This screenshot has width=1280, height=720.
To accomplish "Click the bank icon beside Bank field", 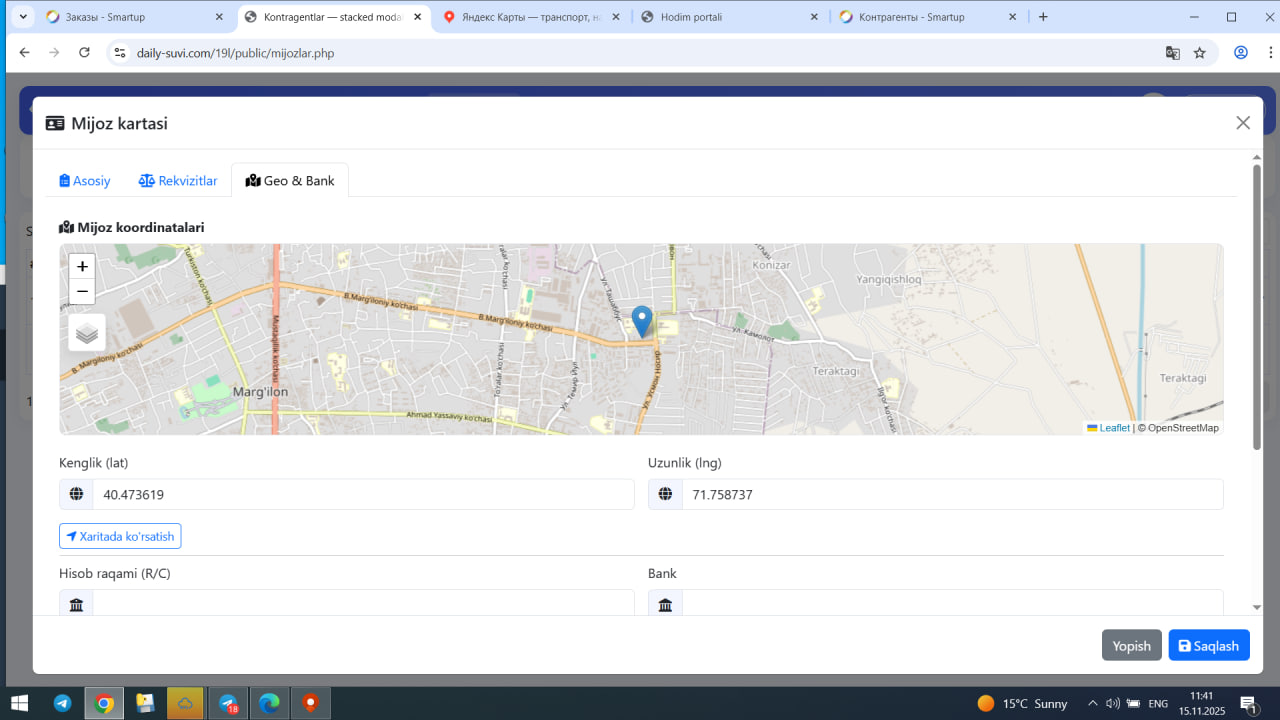I will [x=665, y=603].
